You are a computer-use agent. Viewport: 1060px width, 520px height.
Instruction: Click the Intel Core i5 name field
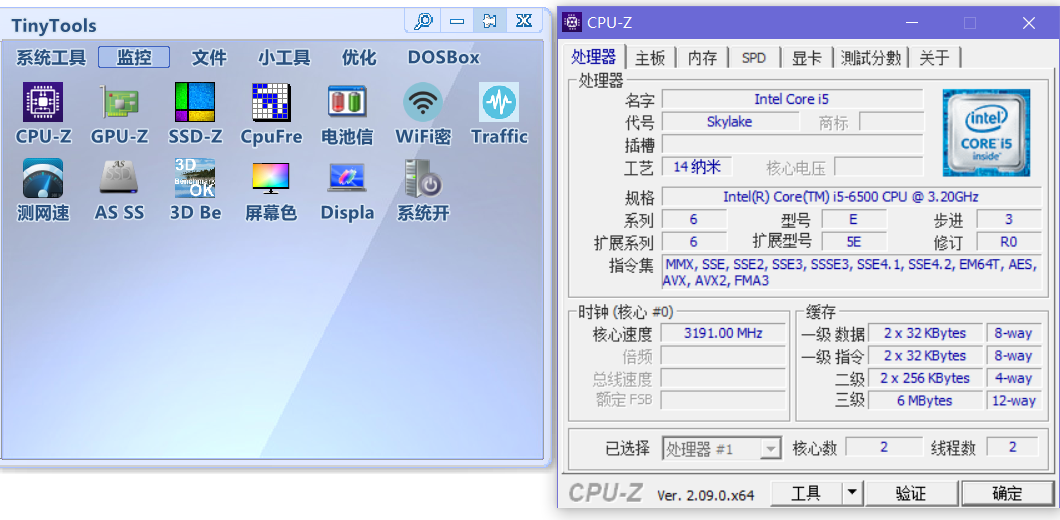click(792, 99)
